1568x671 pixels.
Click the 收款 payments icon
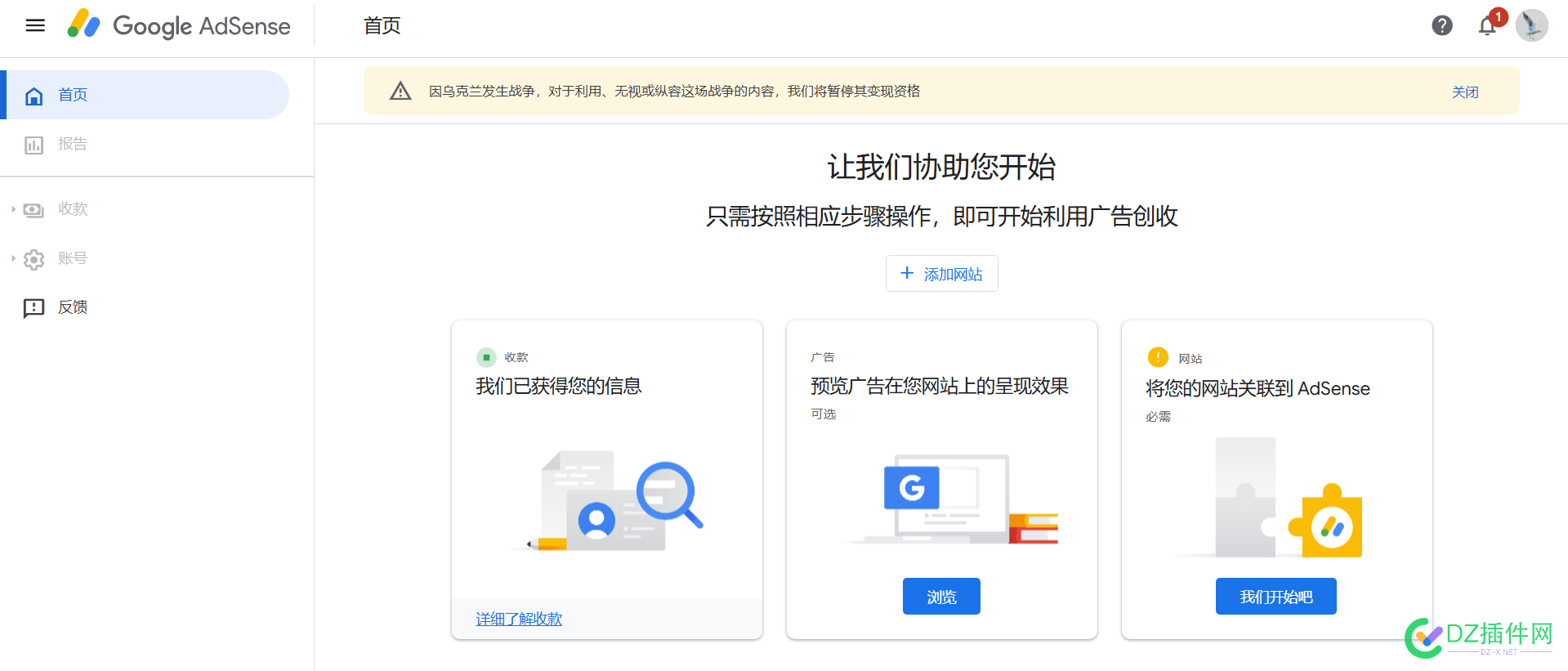pyautogui.click(x=34, y=210)
